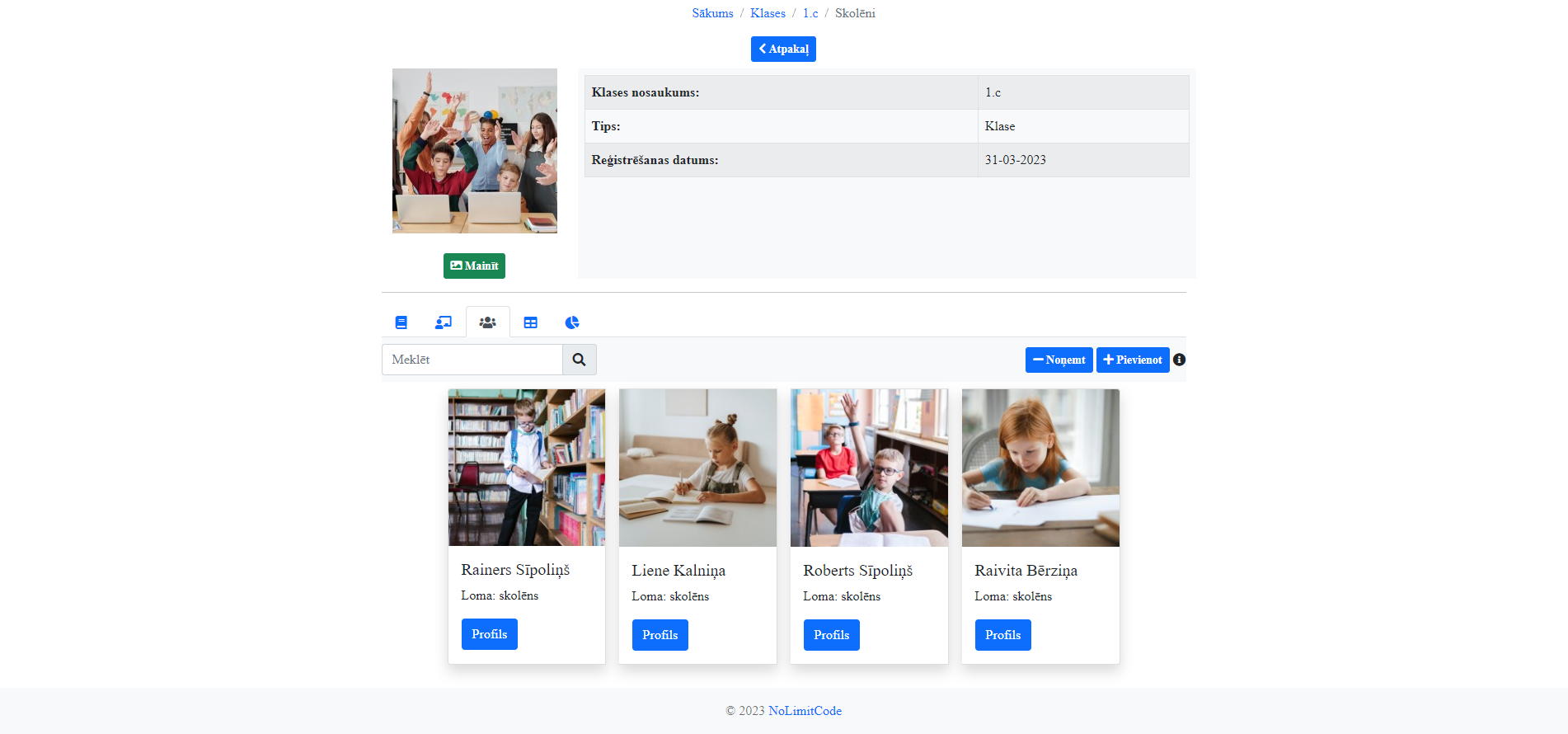
Task: Open the 1.c breadcrumb link
Action: tap(810, 13)
